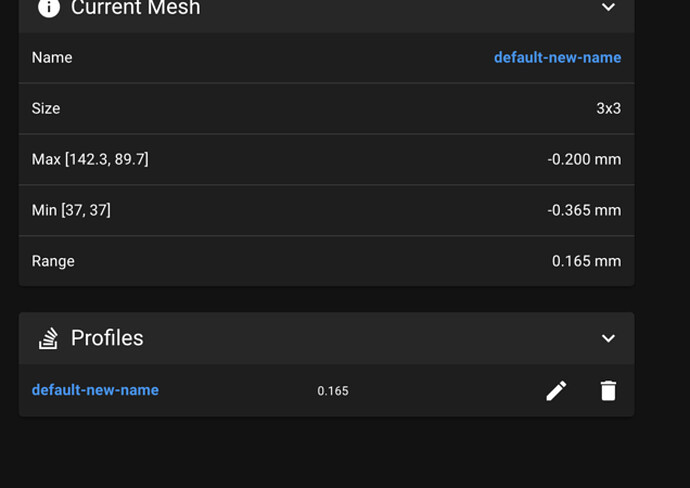Click the 3x3 size value
This screenshot has height=488, width=690.
point(609,108)
